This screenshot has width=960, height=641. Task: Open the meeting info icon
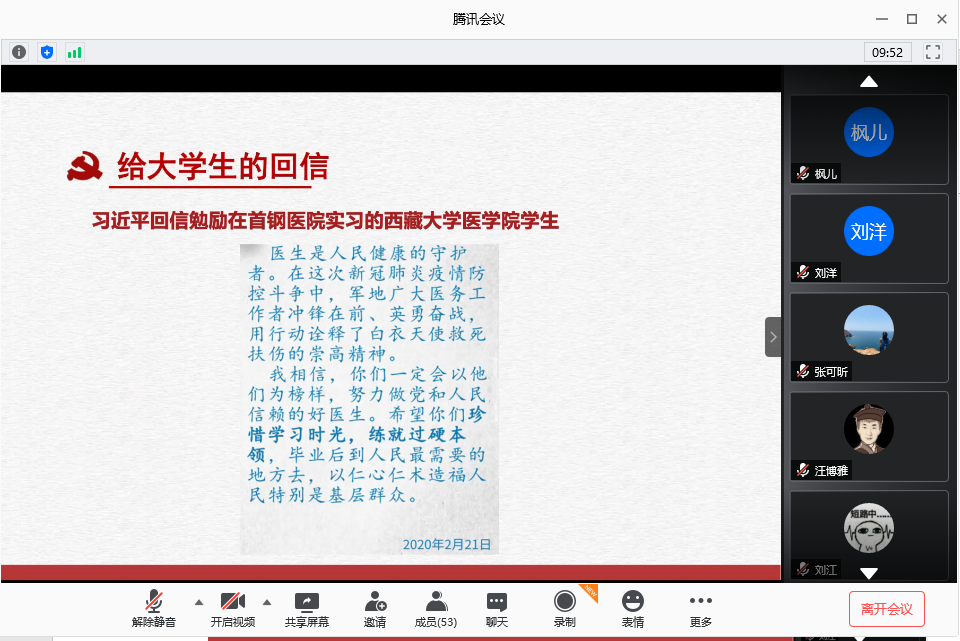click(19, 52)
